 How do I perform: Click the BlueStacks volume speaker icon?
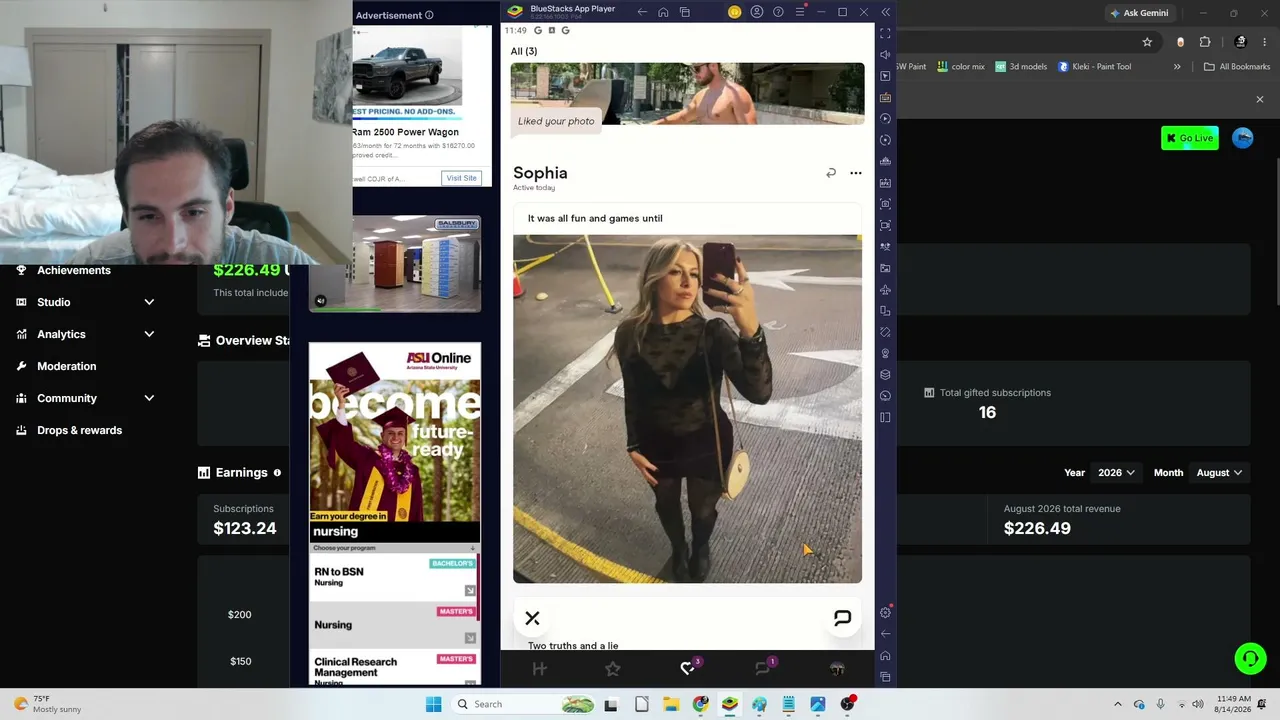tap(885, 55)
